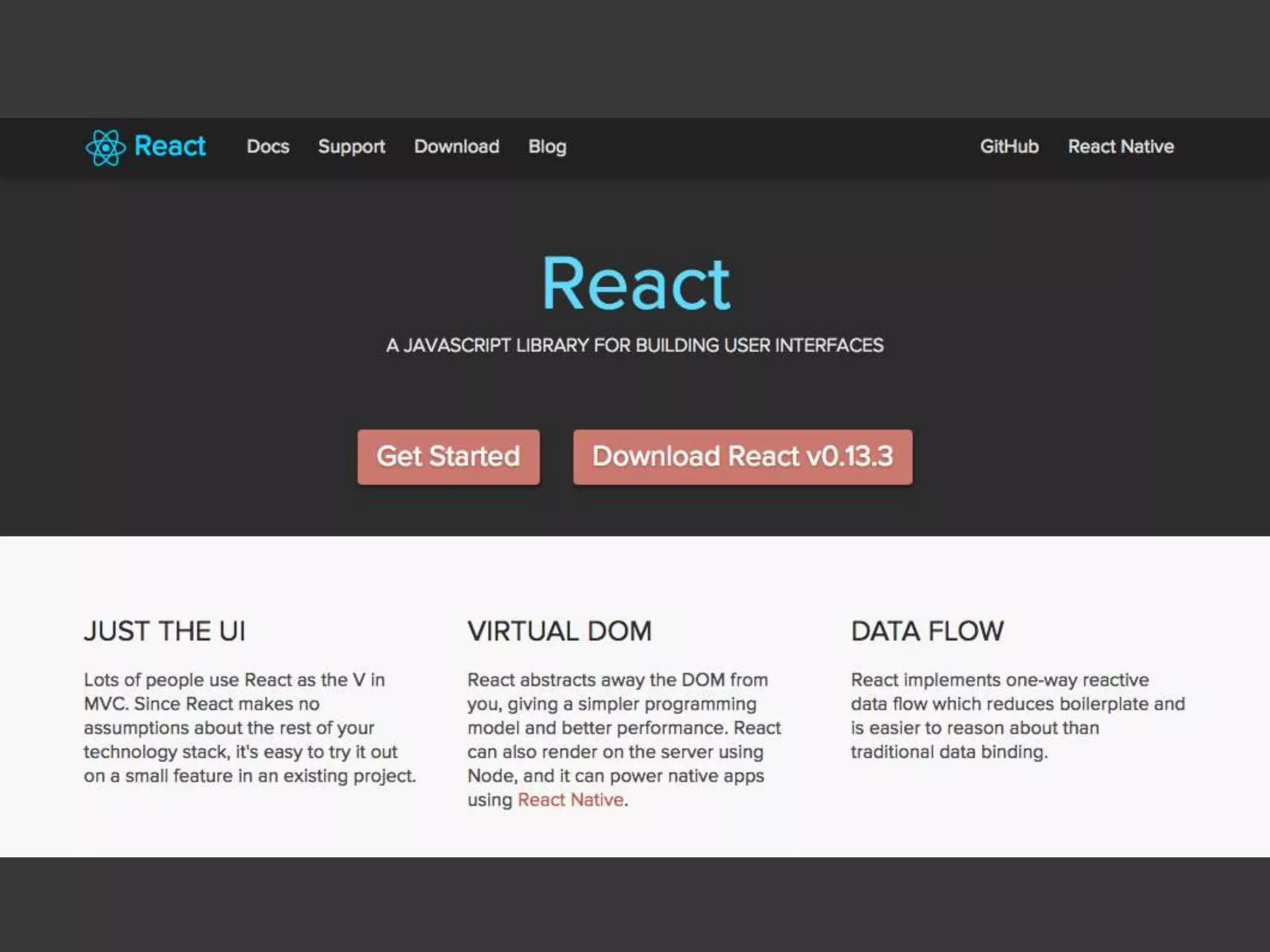The height and width of the screenshot is (952, 1270).
Task: Open the Docs navigation item
Action: coord(268,146)
